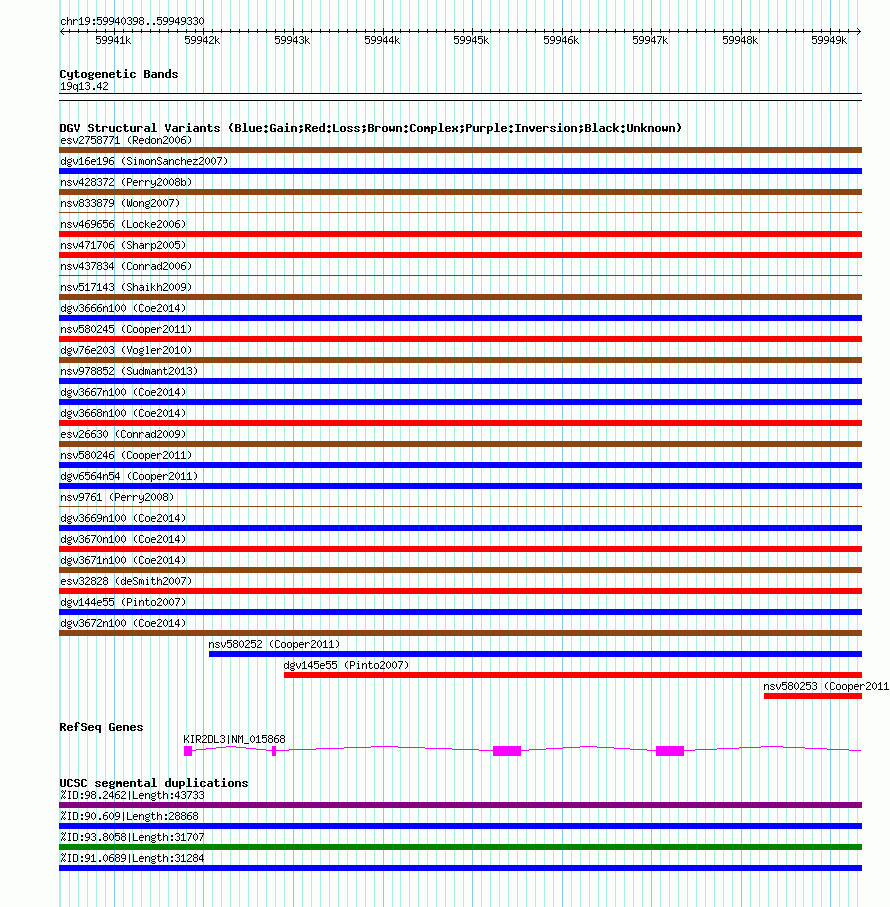This screenshot has width=890, height=907.
Task: Select the nsv833879 (Wong2007) label
Action: coord(120,204)
